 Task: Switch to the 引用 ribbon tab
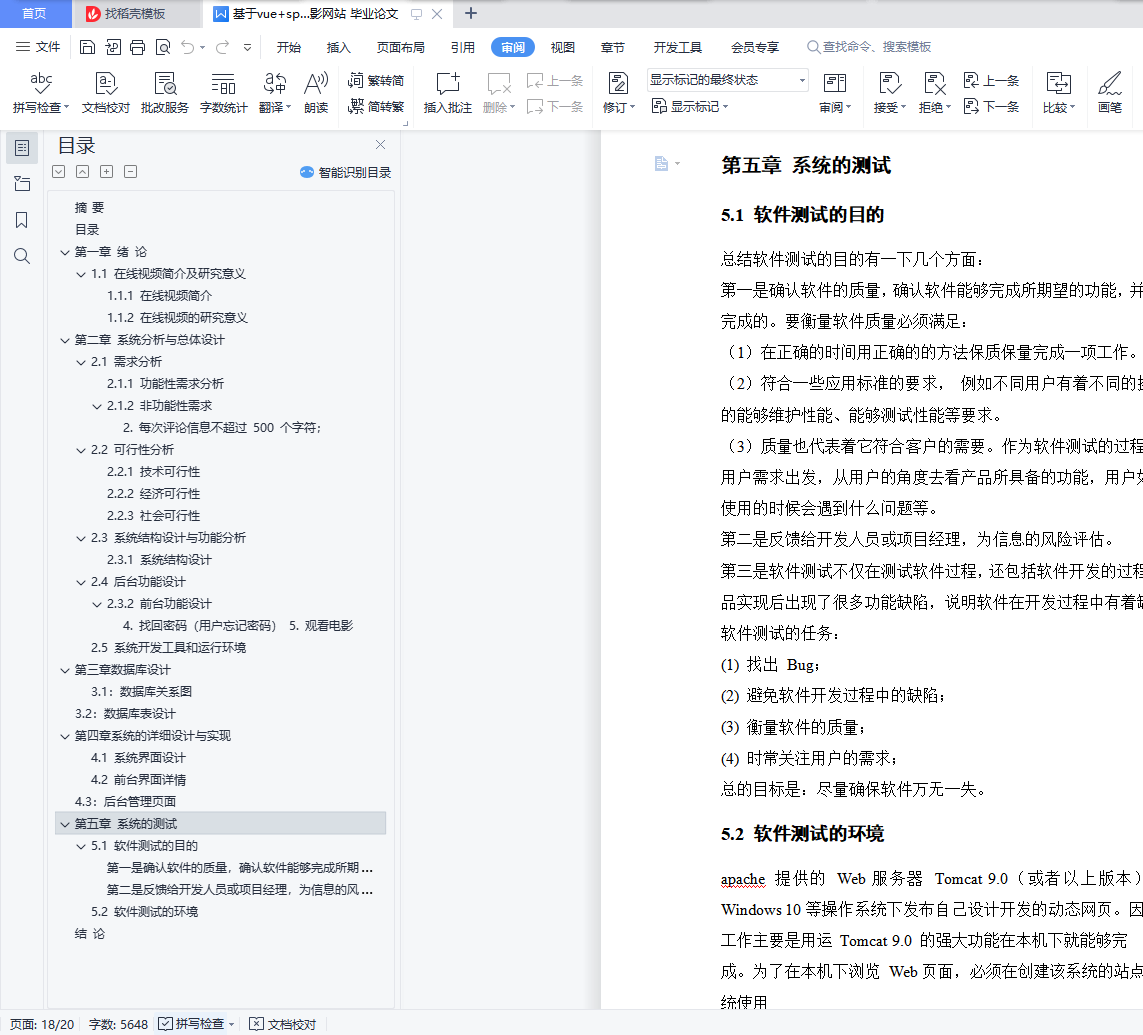(462, 47)
